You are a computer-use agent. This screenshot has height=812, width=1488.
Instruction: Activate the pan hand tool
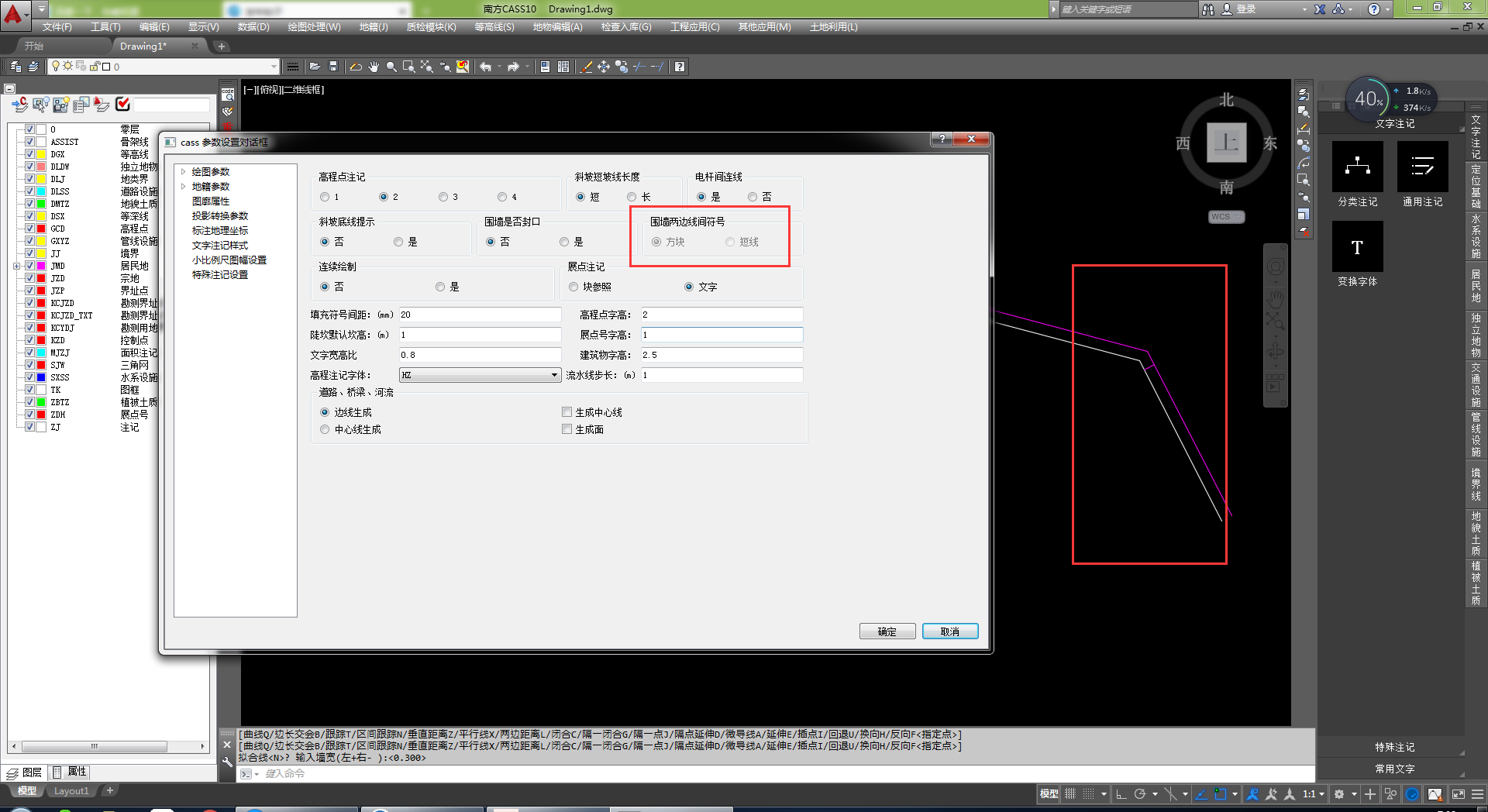point(374,67)
